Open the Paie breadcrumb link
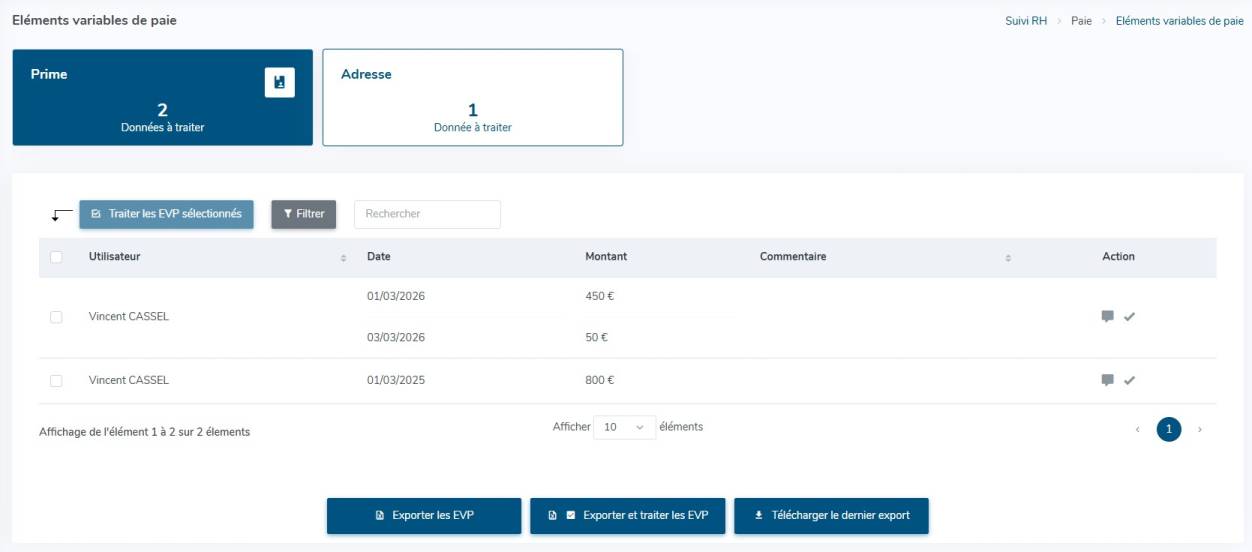Screen dimensions: 1252x552 click(x=1081, y=21)
